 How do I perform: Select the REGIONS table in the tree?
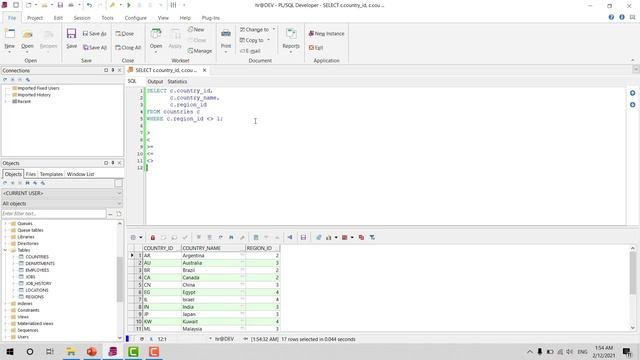pos(34,297)
